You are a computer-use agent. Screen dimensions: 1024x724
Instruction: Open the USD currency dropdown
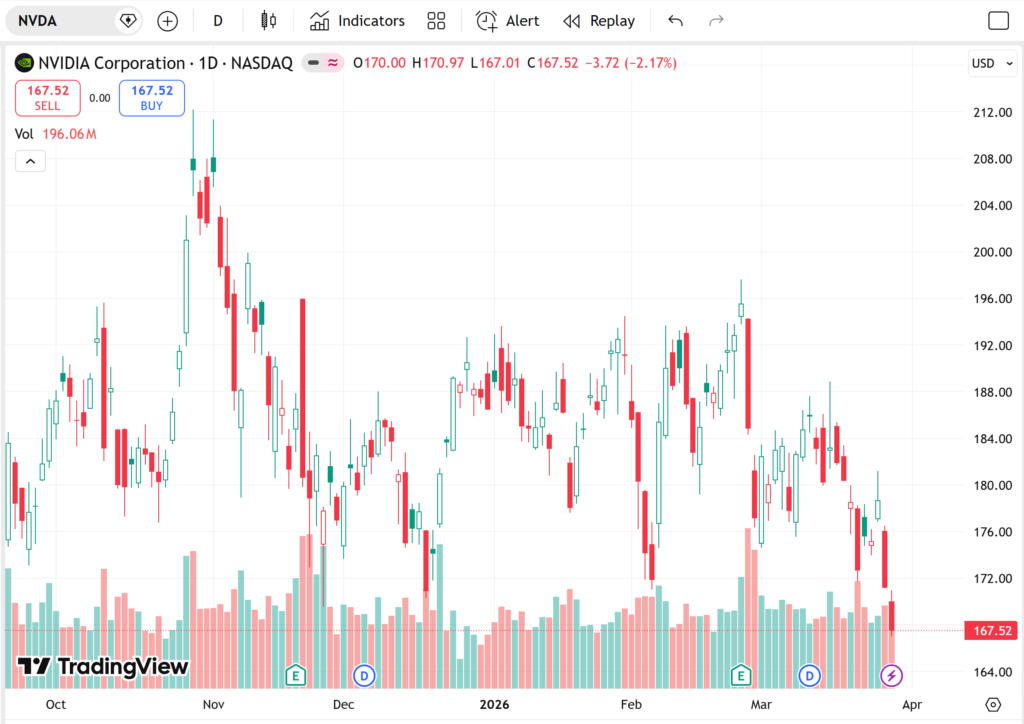click(x=990, y=63)
